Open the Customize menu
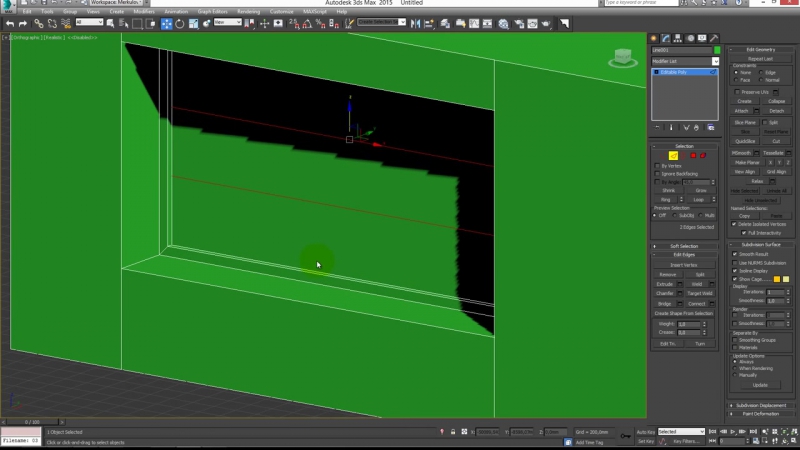The width and height of the screenshot is (800, 450). [280, 12]
